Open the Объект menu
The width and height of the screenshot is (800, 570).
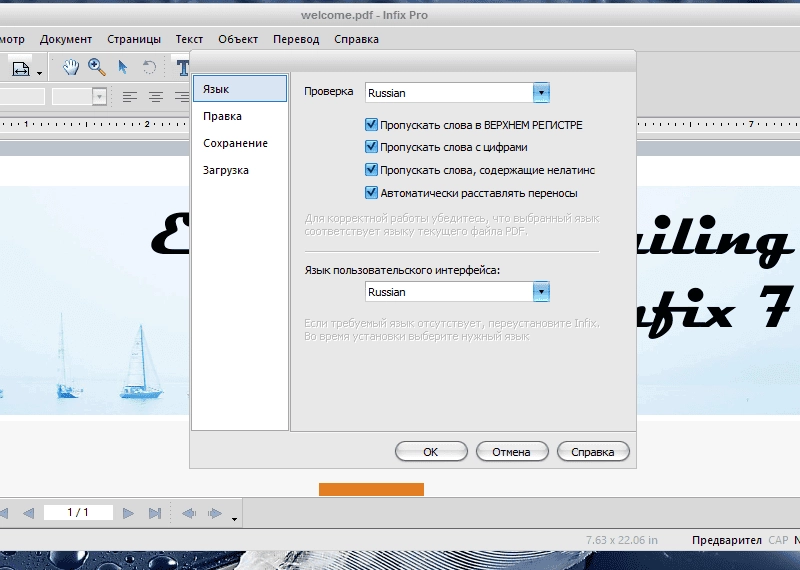tap(238, 39)
